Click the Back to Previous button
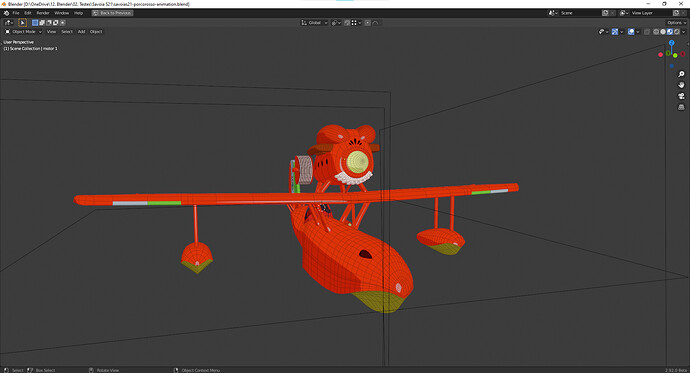This screenshot has height=373, width=690. pos(112,13)
